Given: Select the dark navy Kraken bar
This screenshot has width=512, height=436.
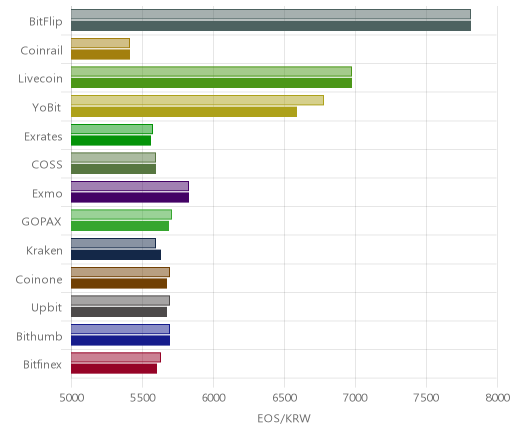Looking at the screenshot, I should (x=116, y=255).
